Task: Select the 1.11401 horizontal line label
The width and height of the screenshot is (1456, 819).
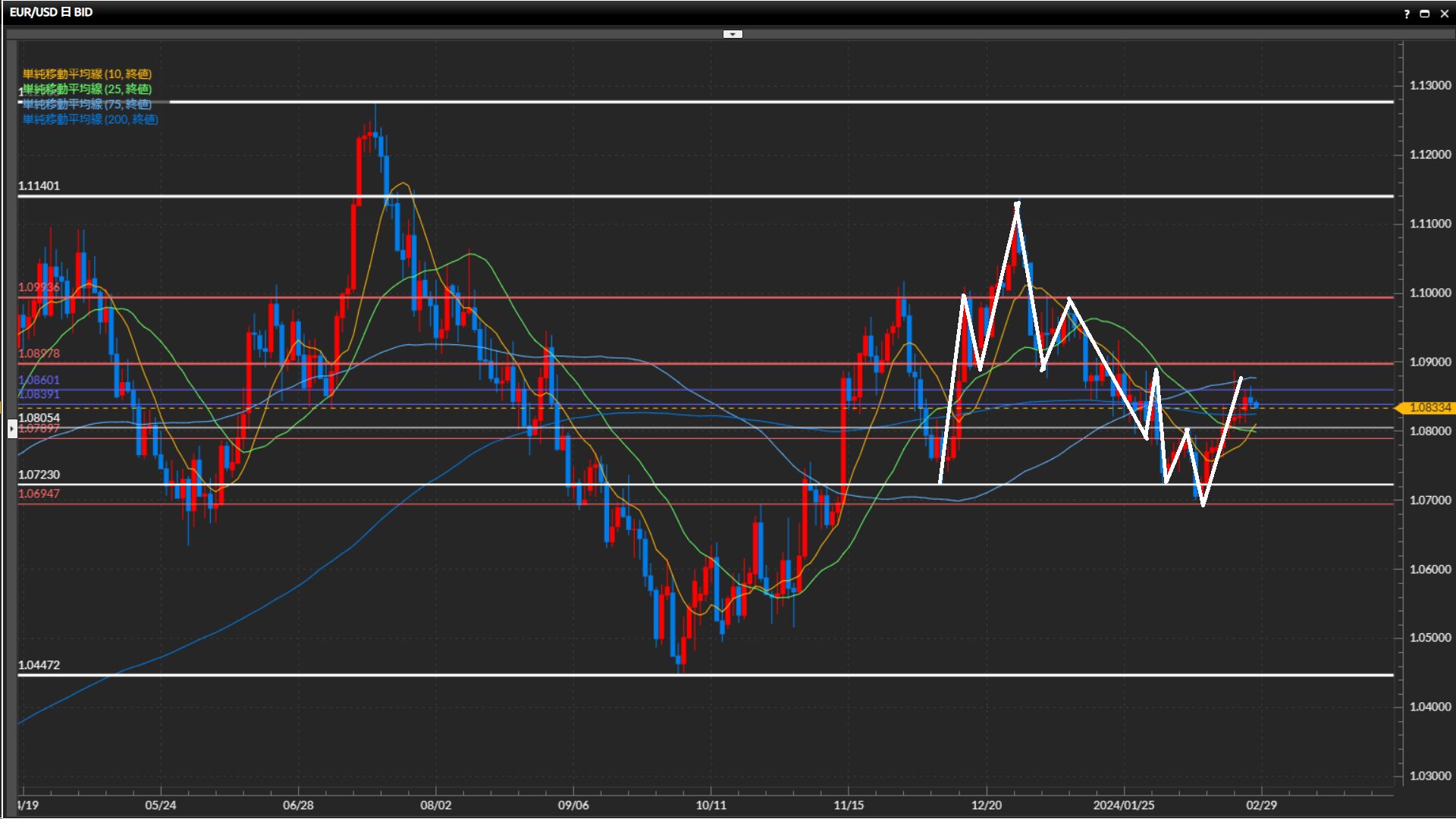Action: 39,186
